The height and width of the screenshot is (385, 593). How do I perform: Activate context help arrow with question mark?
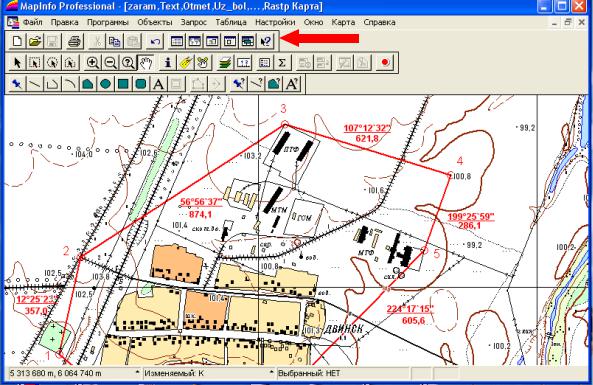(266, 41)
